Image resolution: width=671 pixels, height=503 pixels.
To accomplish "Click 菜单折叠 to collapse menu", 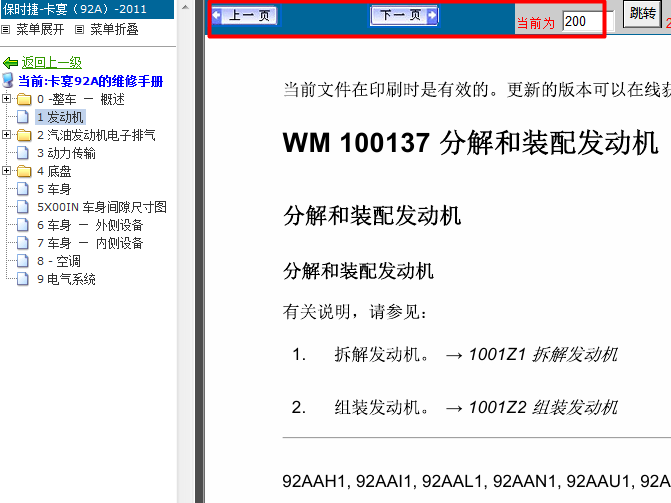I will pyautogui.click(x=114, y=30).
